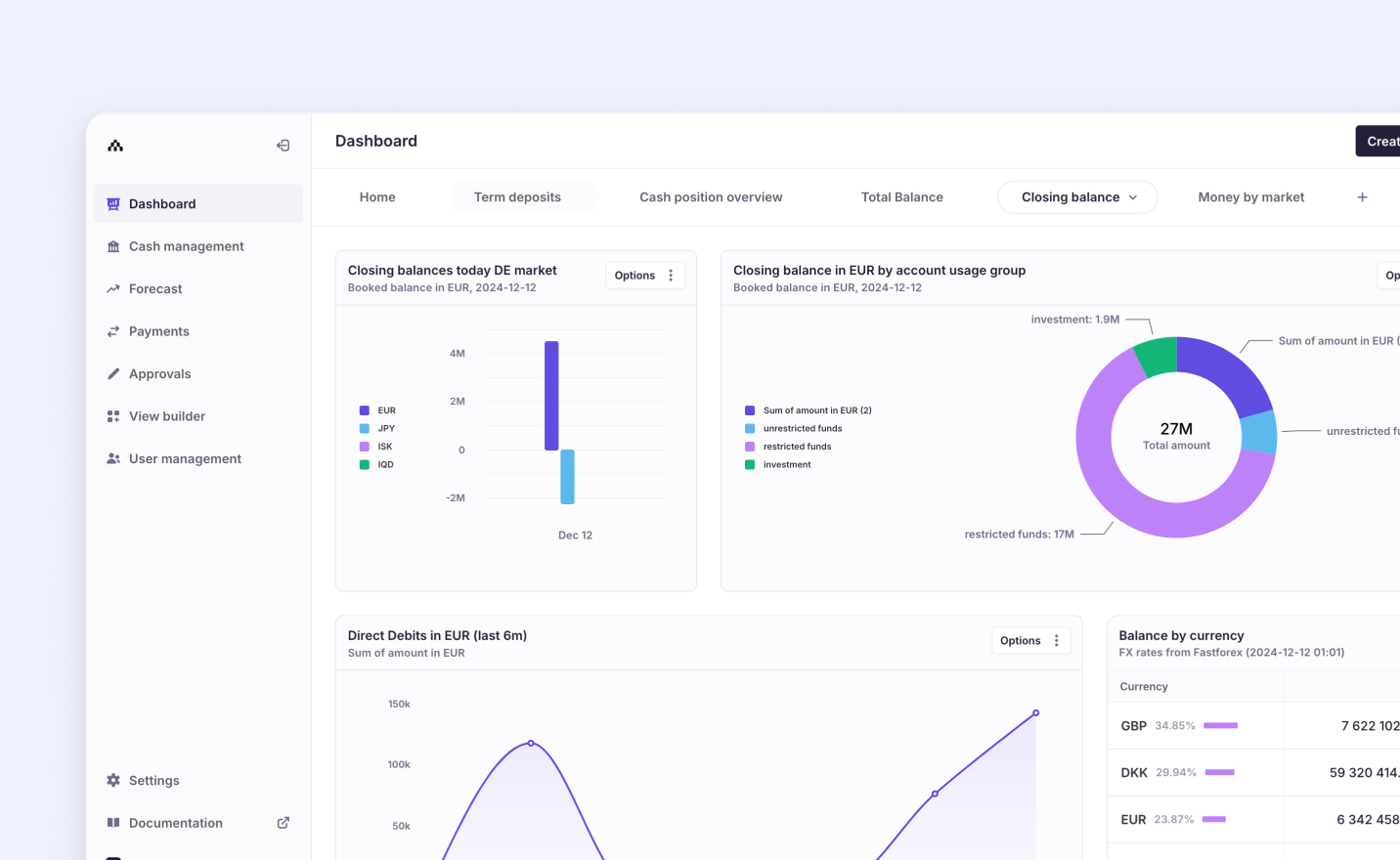This screenshot has width=1400, height=860.
Task: Add a new dashboard tab with the plus icon
Action: click(x=1362, y=197)
